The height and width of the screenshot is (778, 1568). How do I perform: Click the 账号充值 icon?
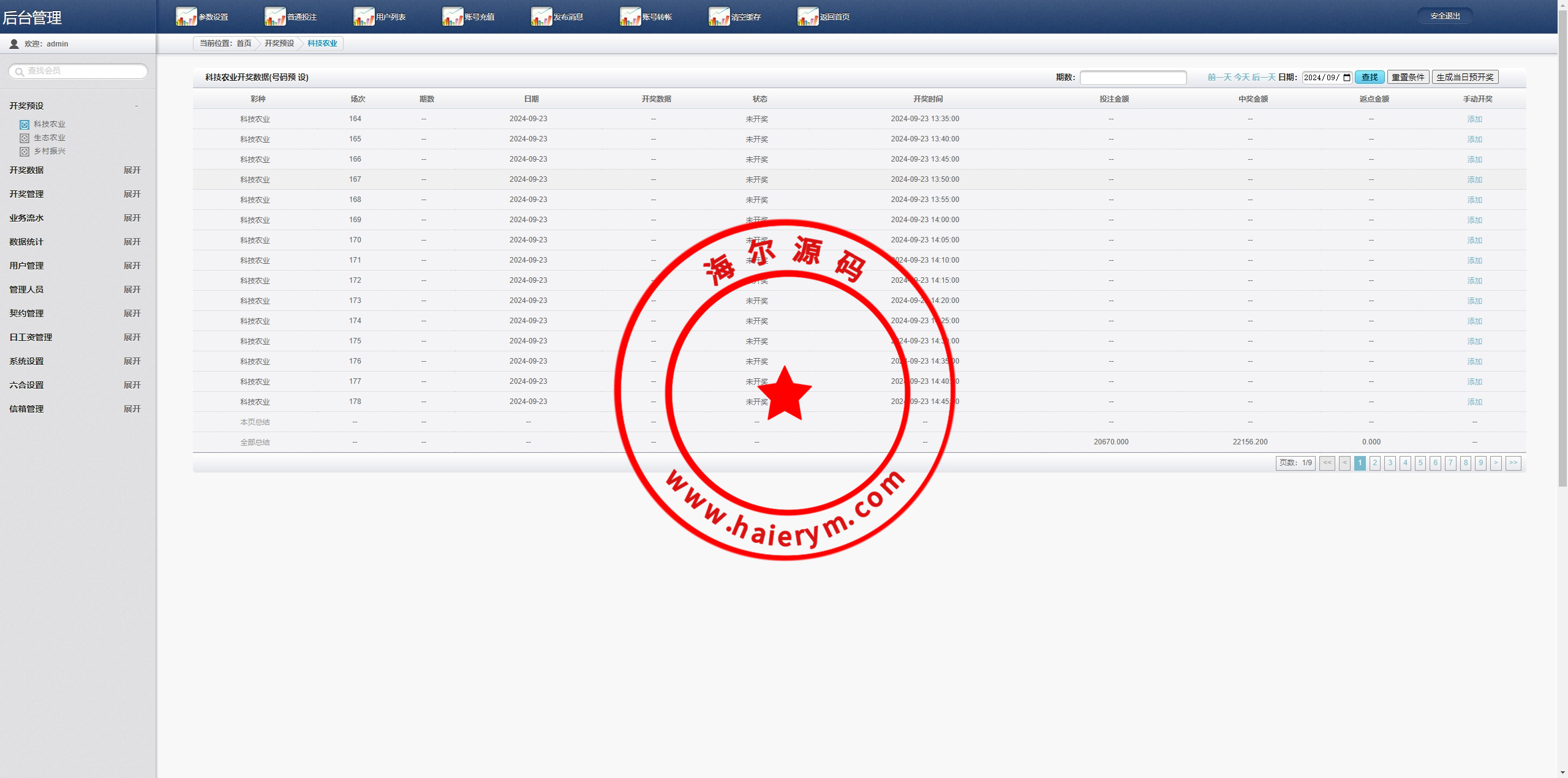[x=453, y=17]
